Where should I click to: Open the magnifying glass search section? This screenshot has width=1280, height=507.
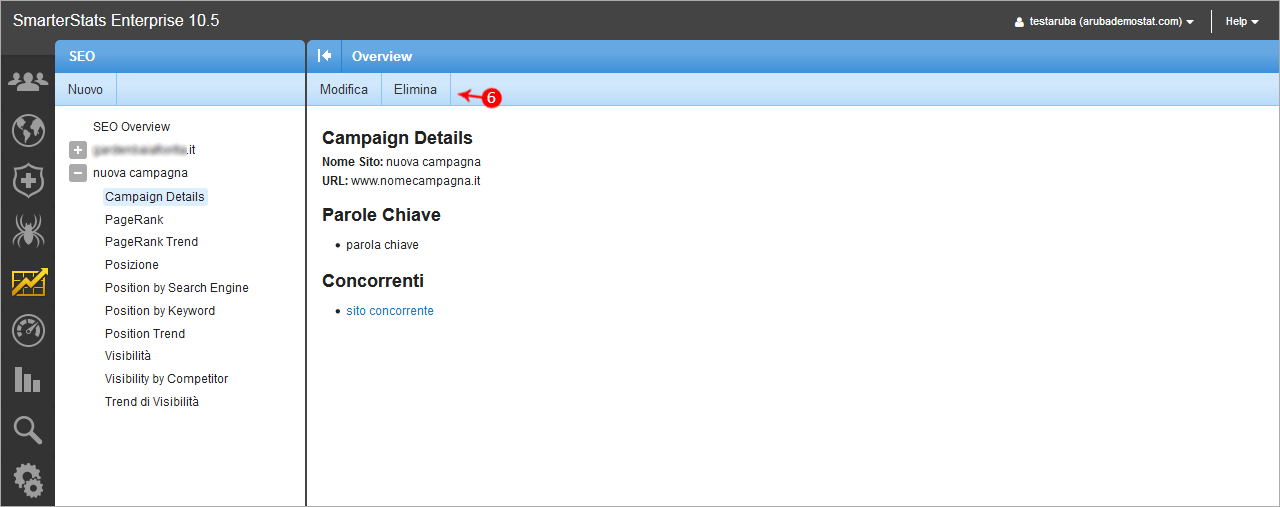28,430
